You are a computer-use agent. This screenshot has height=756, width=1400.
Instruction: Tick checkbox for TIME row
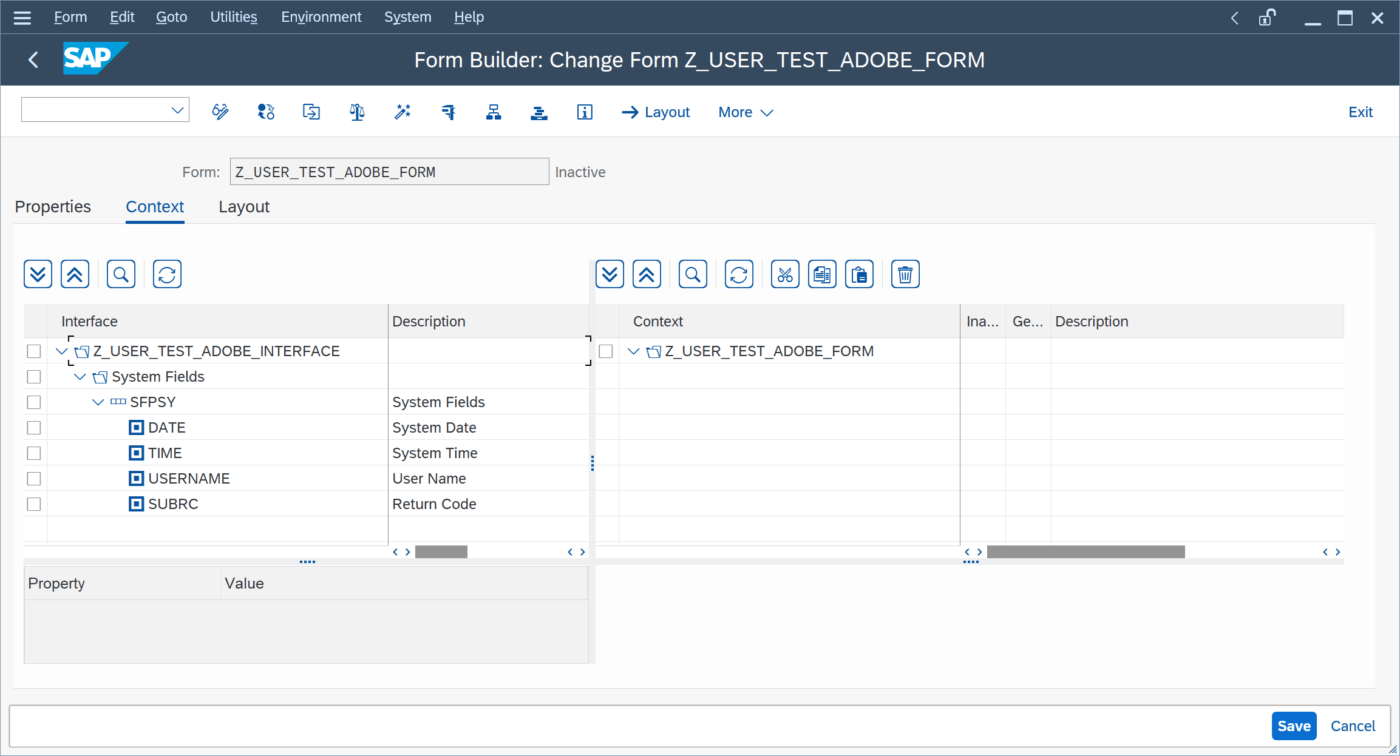click(x=34, y=453)
